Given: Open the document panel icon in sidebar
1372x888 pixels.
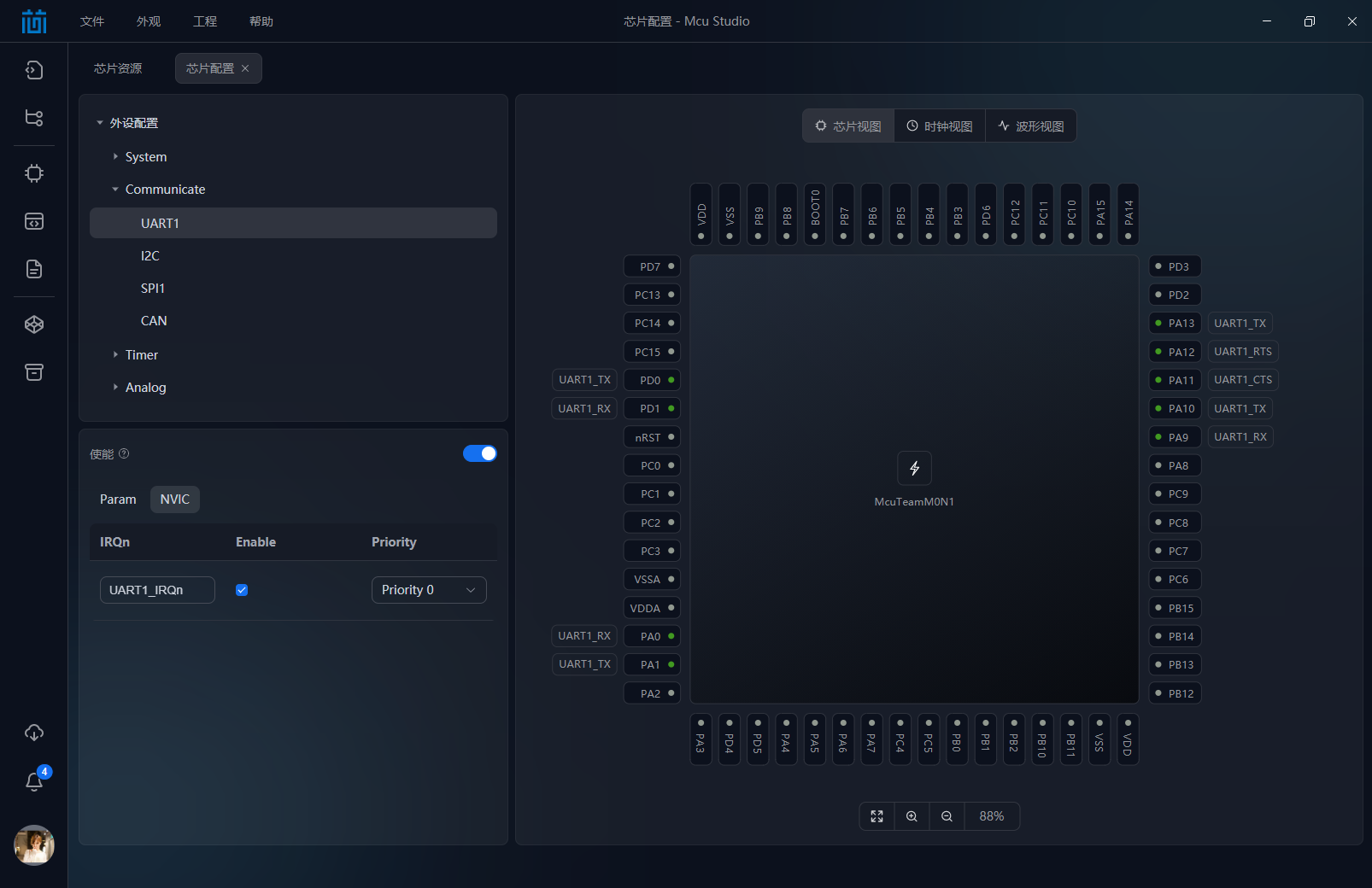Looking at the screenshot, I should pyautogui.click(x=34, y=269).
